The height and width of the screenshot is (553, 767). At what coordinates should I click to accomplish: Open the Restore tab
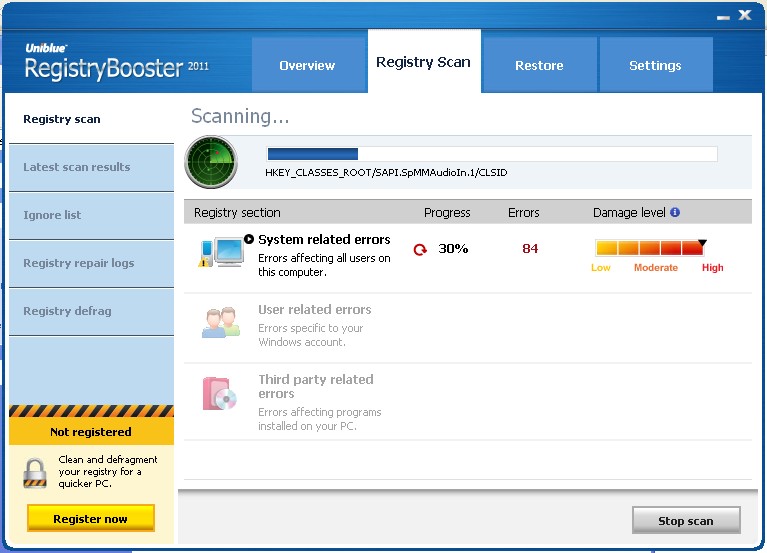(x=539, y=65)
